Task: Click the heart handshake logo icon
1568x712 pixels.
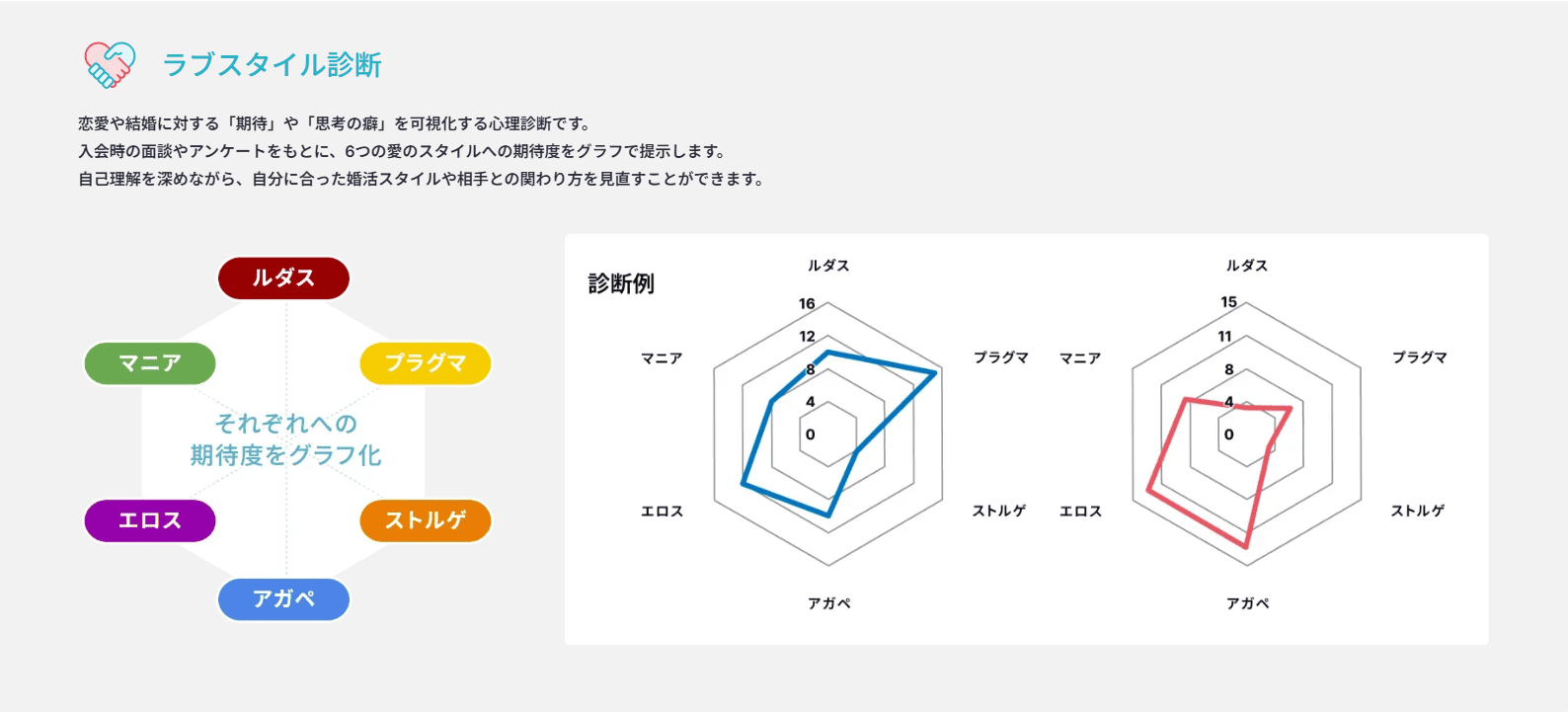Action: (110, 64)
